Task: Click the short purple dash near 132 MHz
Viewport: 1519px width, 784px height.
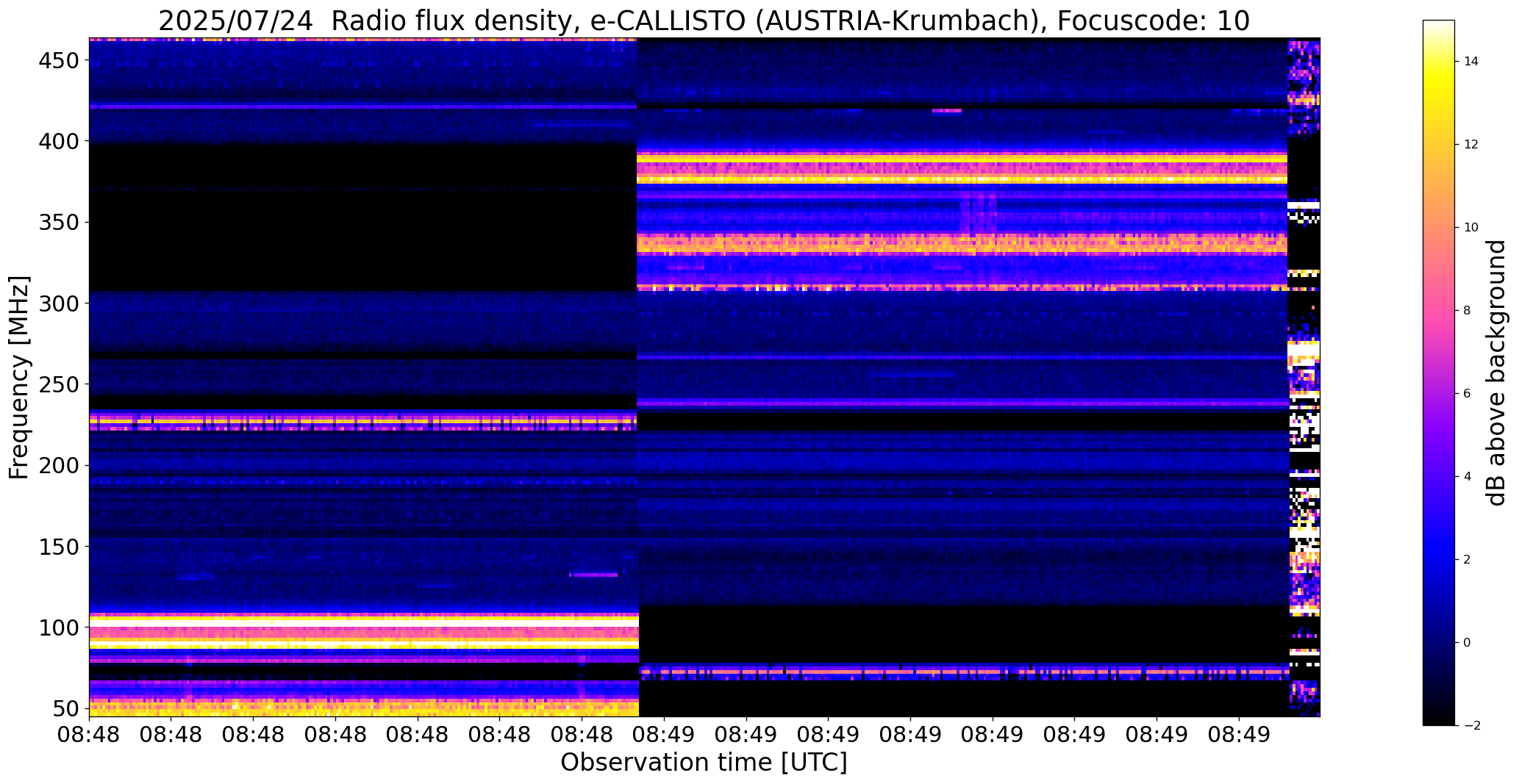Action: pyautogui.click(x=593, y=575)
